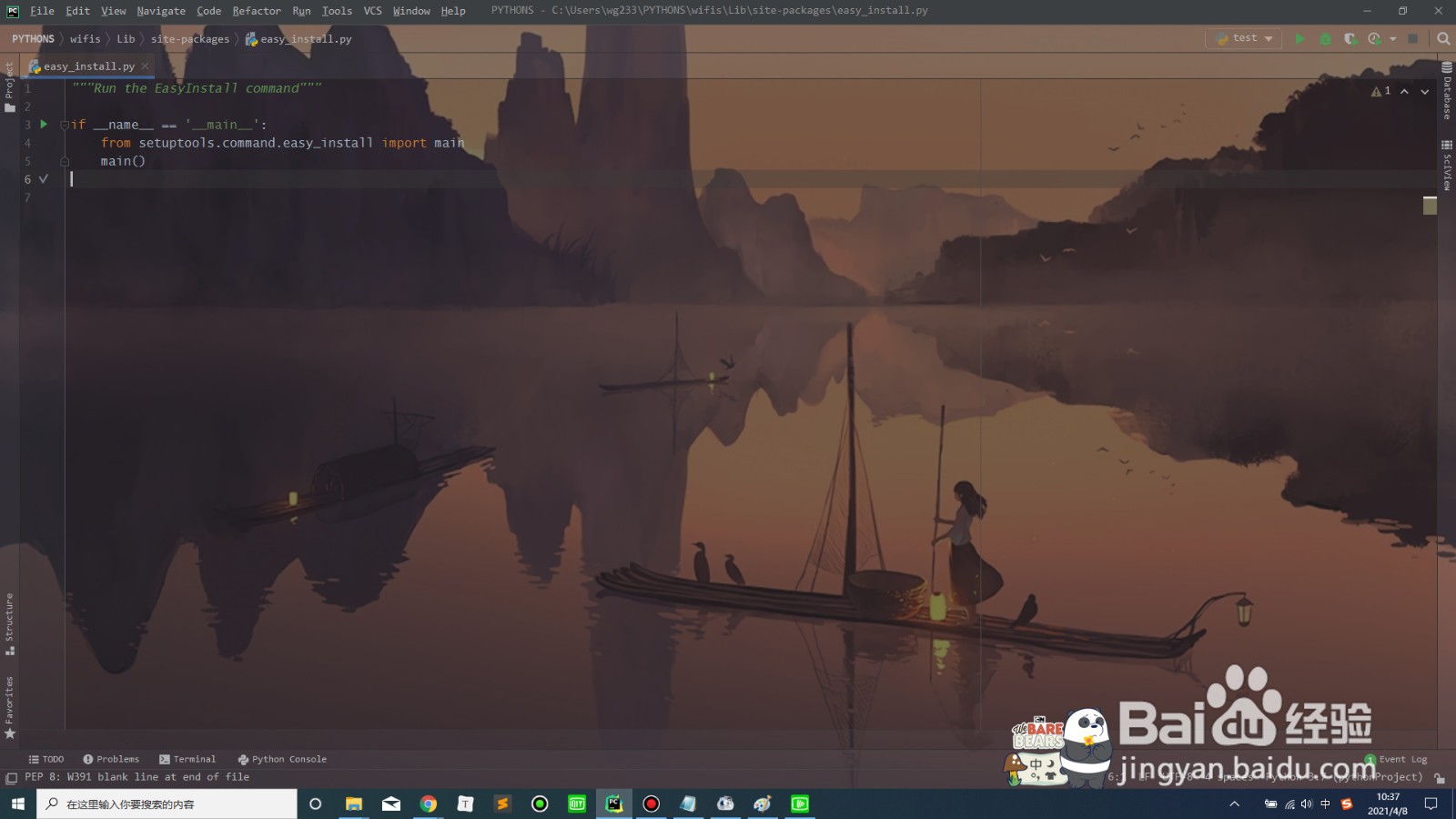Open the TODO tool window
This screenshot has width=1456, height=819.
[x=46, y=759]
